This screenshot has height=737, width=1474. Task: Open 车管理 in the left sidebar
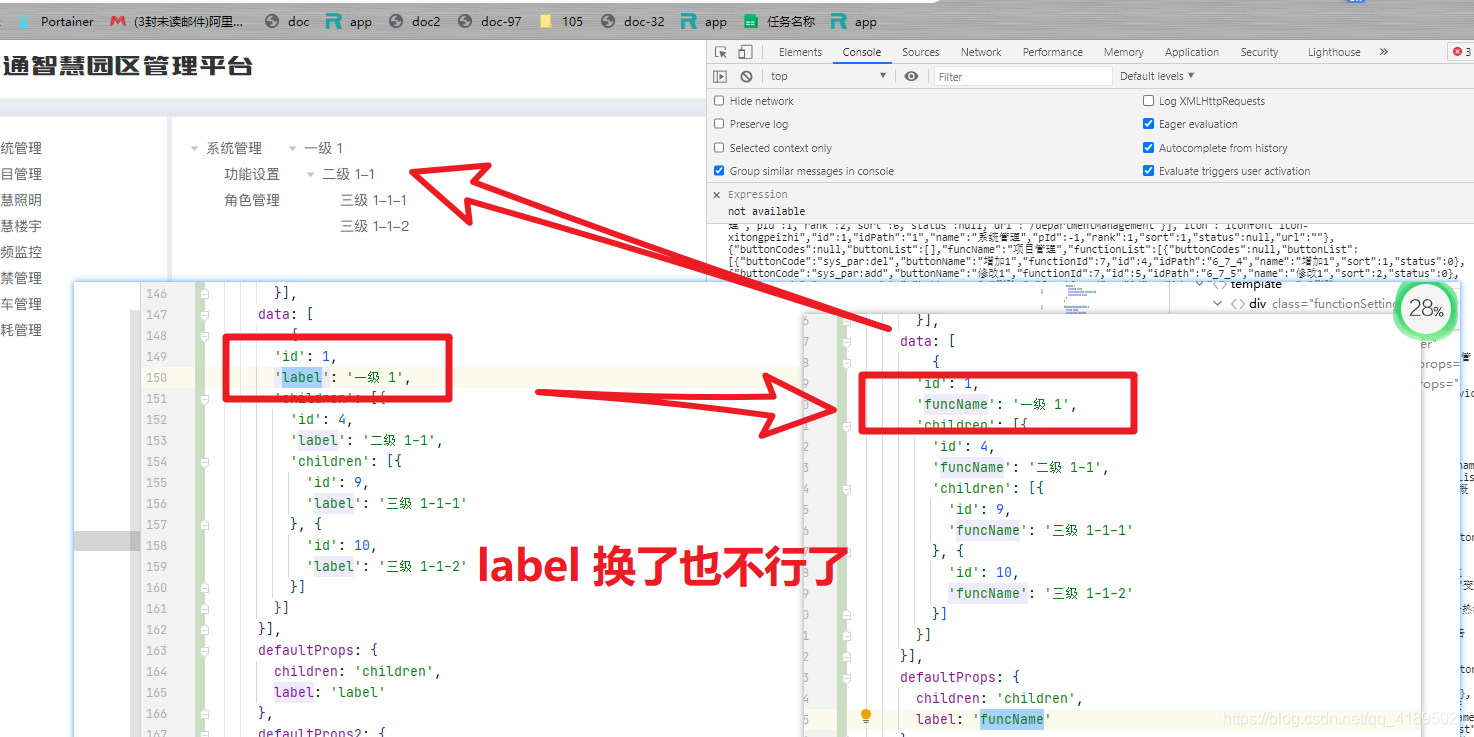21,304
